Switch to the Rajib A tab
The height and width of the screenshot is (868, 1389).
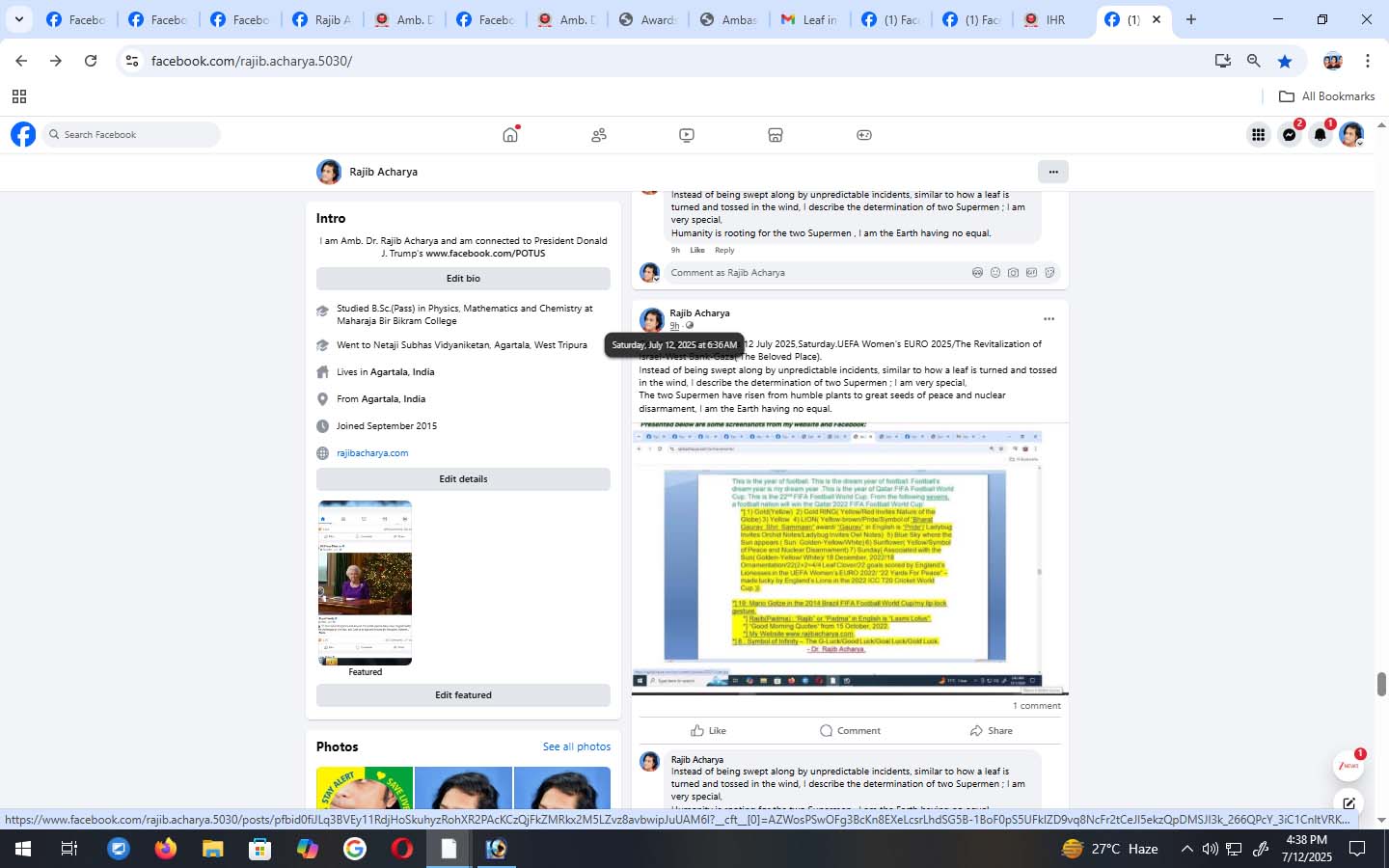[x=323, y=19]
